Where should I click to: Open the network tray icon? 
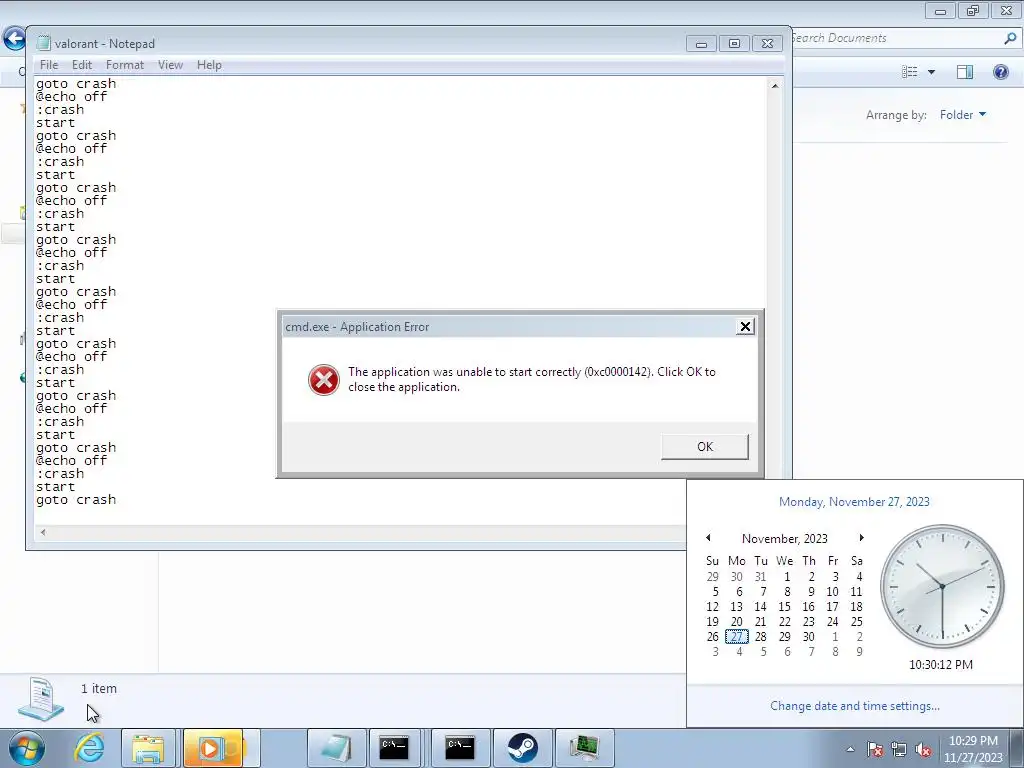[899, 750]
